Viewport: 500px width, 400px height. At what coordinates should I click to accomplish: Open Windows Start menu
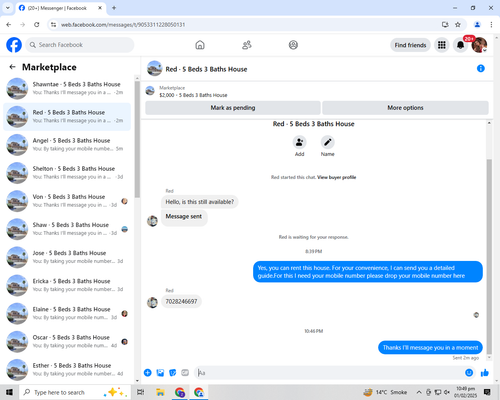pyautogui.click(x=9, y=392)
